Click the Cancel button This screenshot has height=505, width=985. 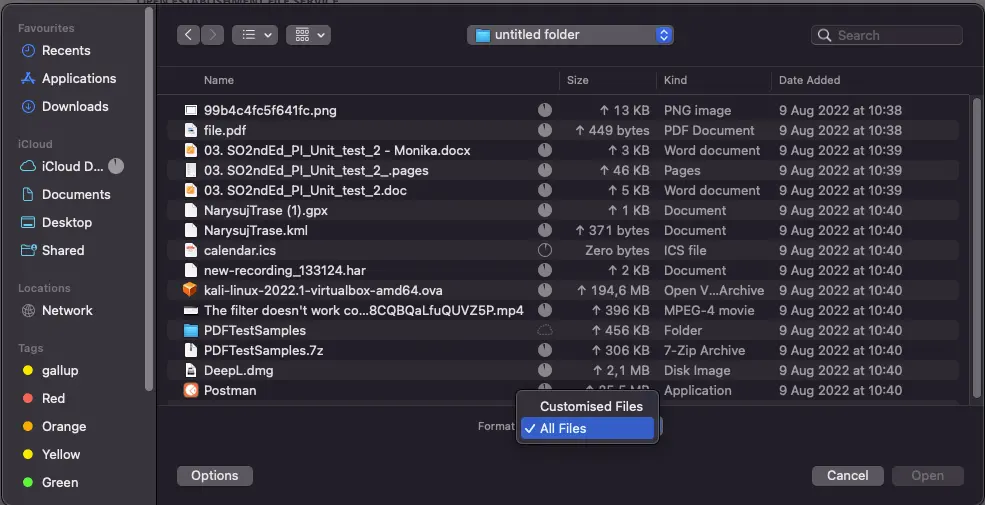pyautogui.click(x=847, y=475)
